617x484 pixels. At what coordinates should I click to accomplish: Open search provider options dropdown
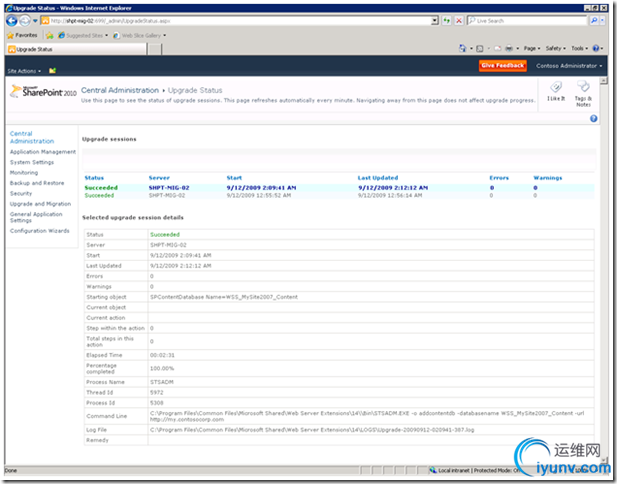tap(602, 20)
